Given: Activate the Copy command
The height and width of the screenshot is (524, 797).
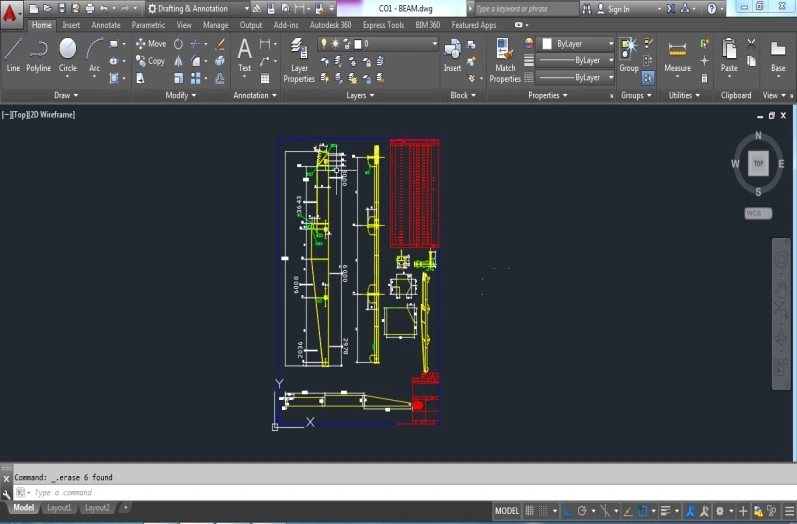Looking at the screenshot, I should [150, 61].
